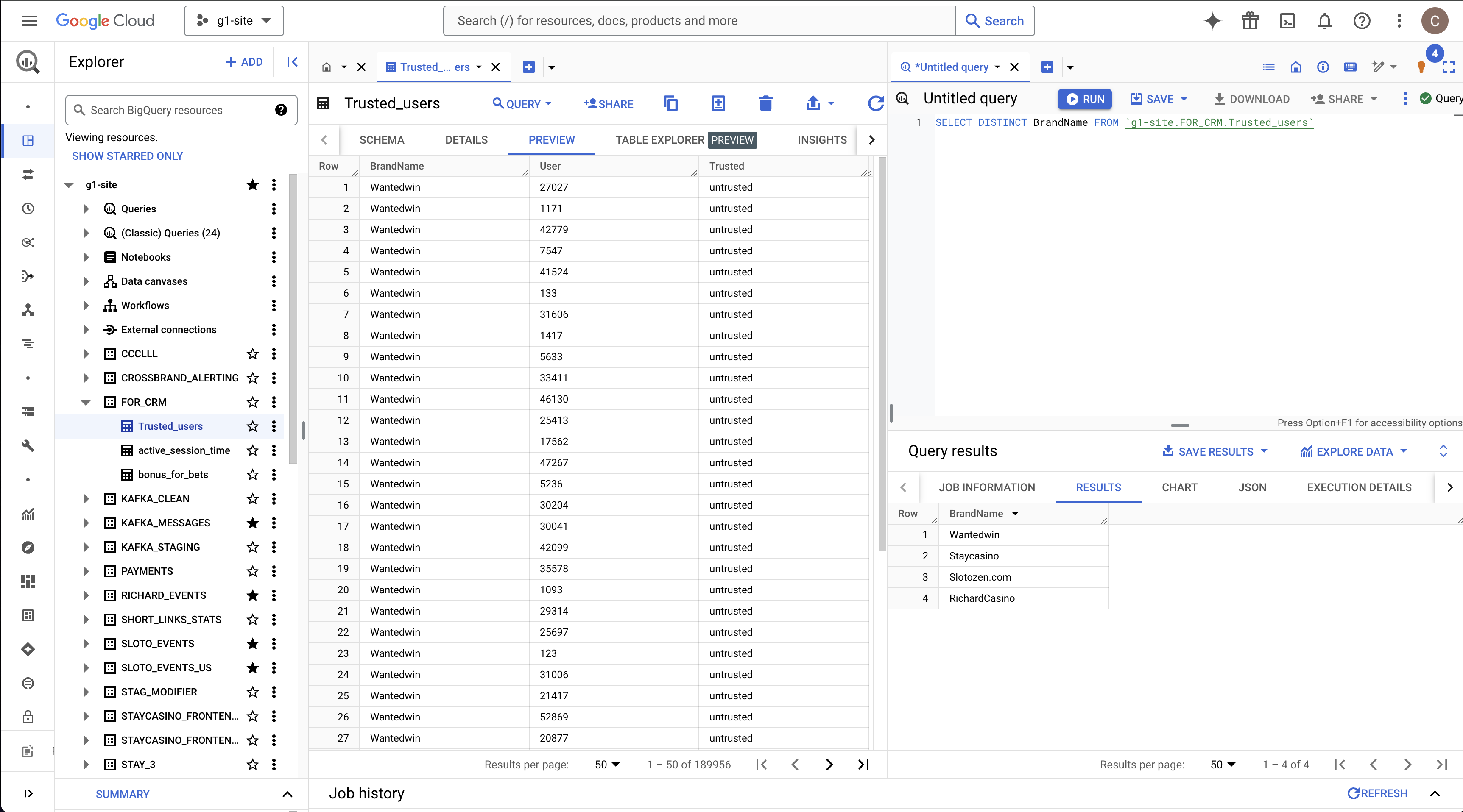Open search help icon in Explorer

(281, 110)
